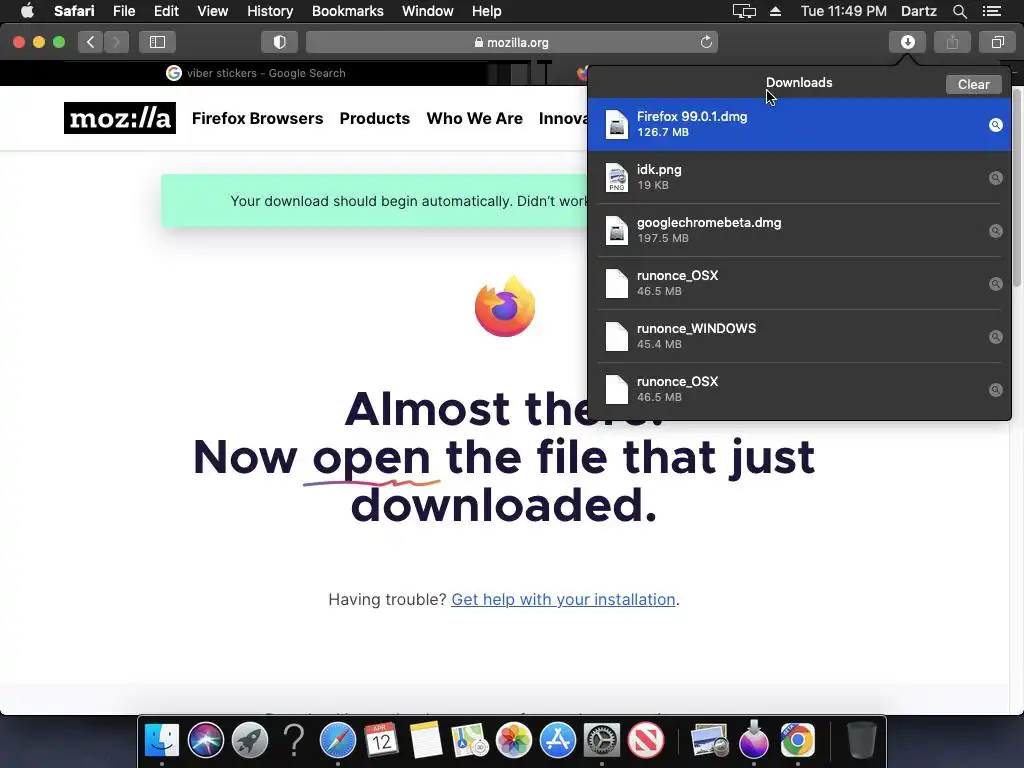1024x768 pixels.
Task: Open the History menu
Action: tap(270, 11)
